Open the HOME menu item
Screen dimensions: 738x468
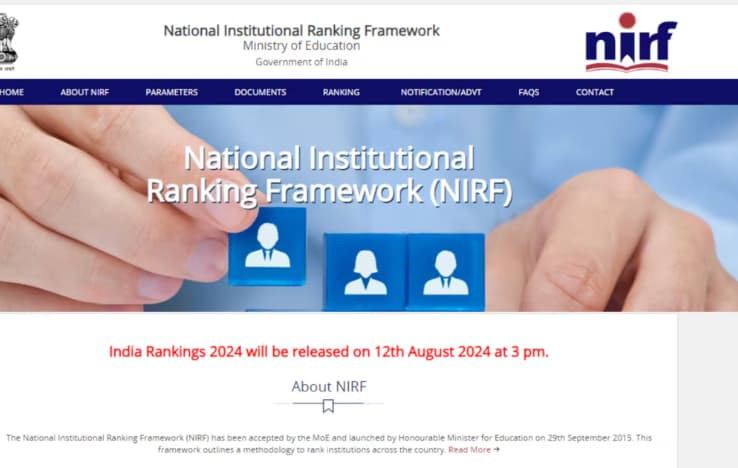pyautogui.click(x=11, y=92)
